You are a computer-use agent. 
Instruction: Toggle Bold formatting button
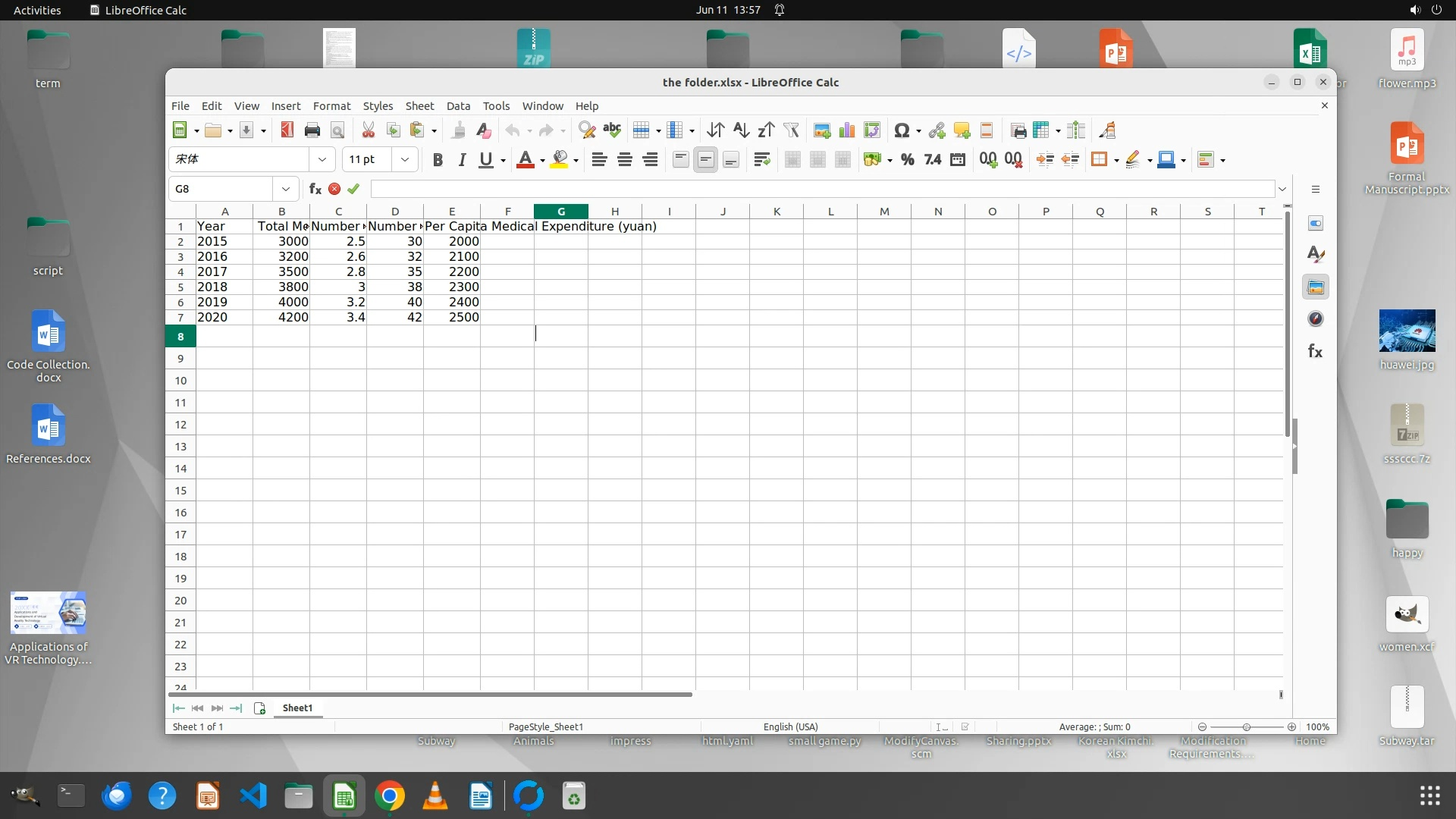click(x=437, y=159)
